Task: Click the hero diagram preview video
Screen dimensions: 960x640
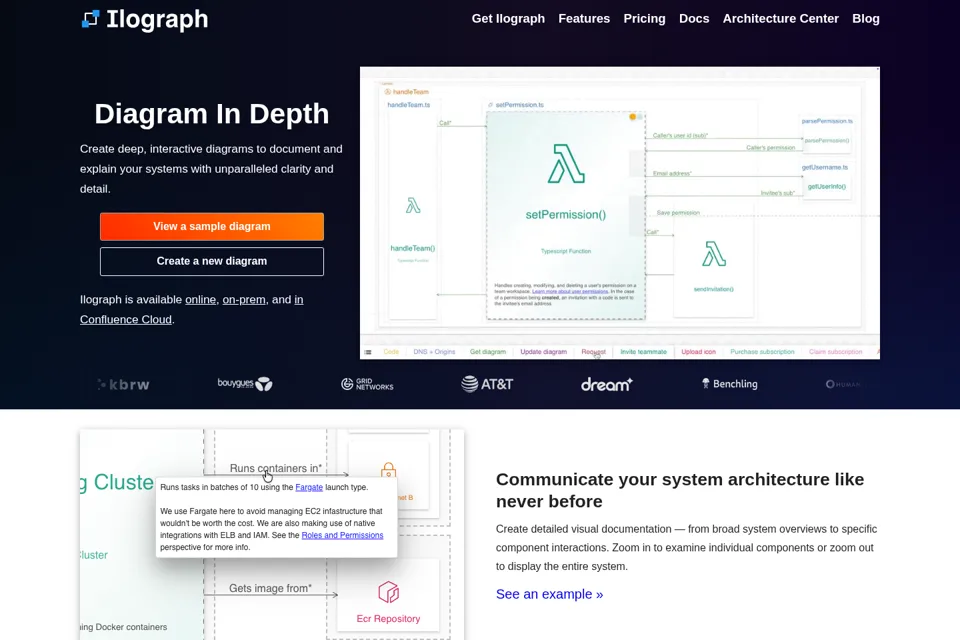Action: point(620,213)
